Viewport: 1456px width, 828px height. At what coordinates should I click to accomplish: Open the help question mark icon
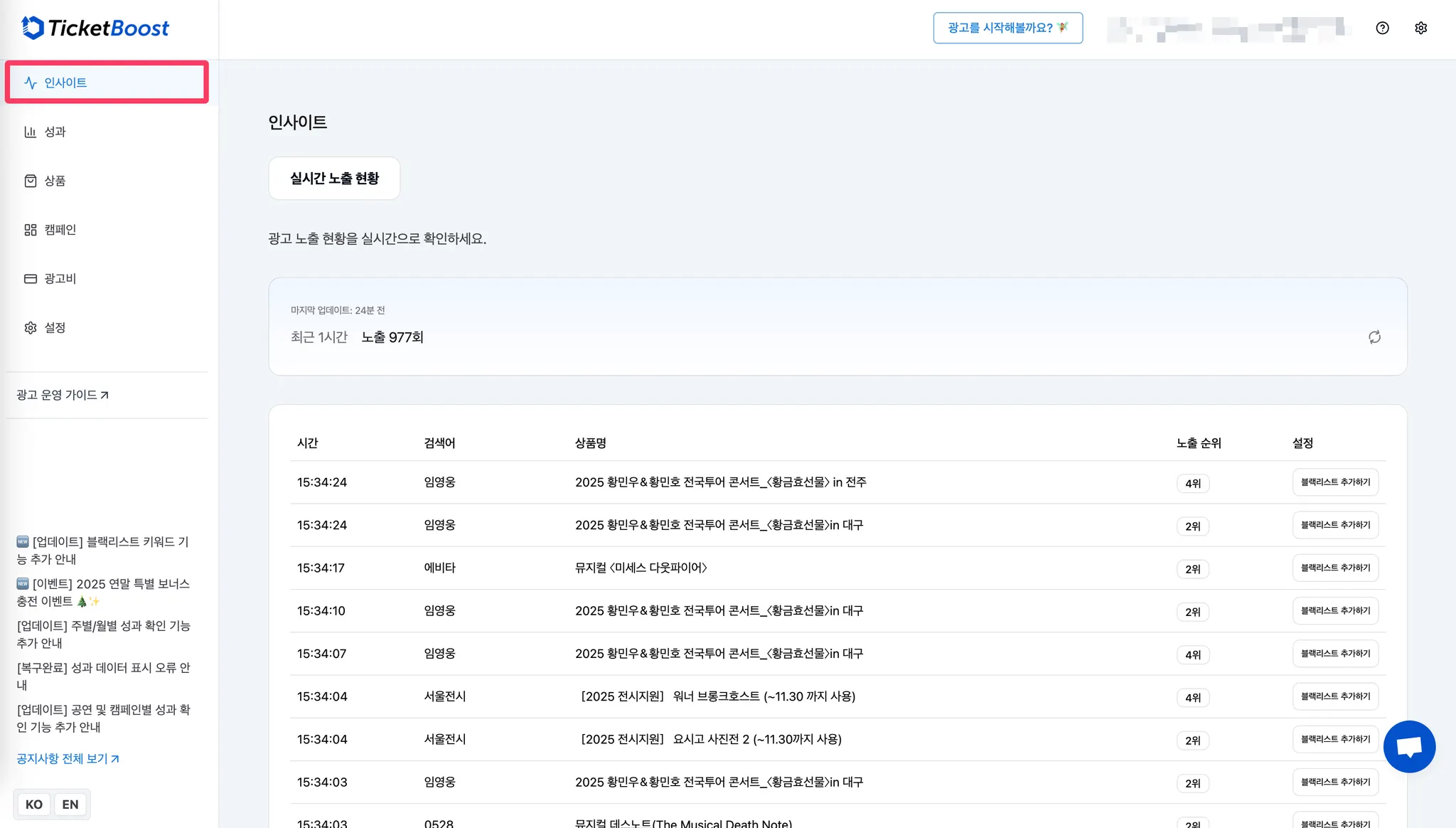point(1382,28)
